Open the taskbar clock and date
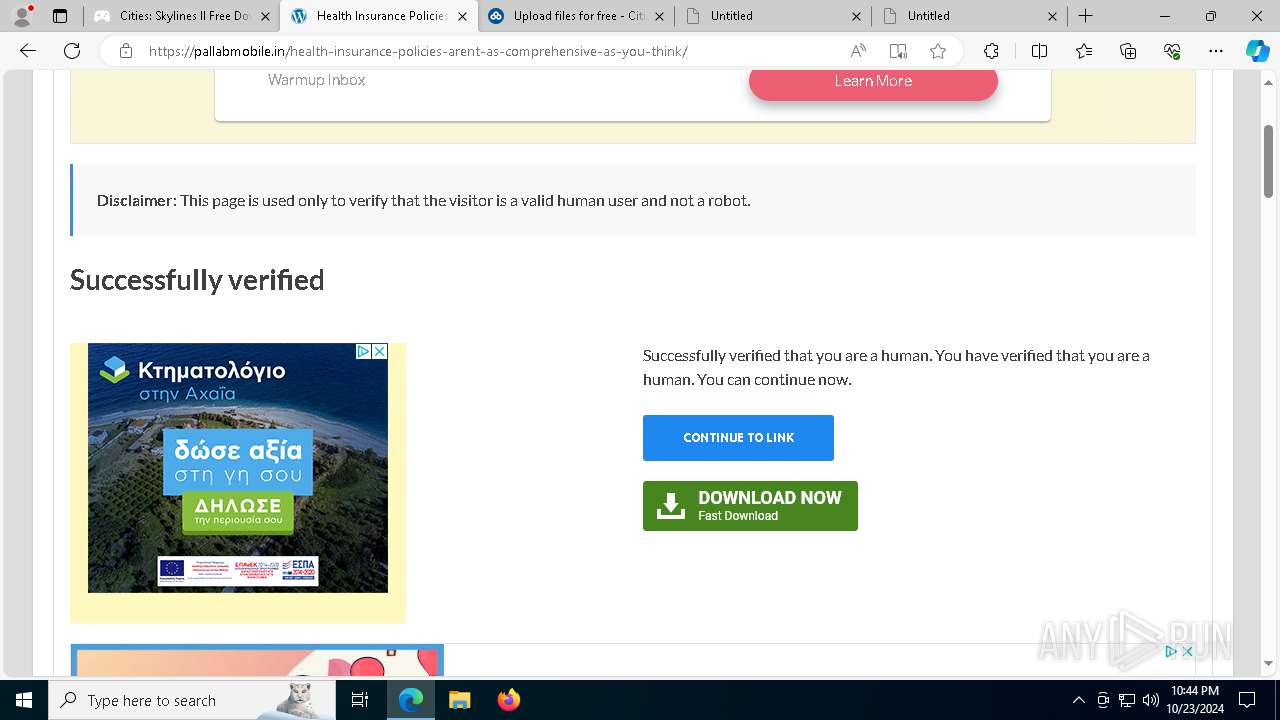Image resolution: width=1280 pixels, height=720 pixels. pos(1195,700)
